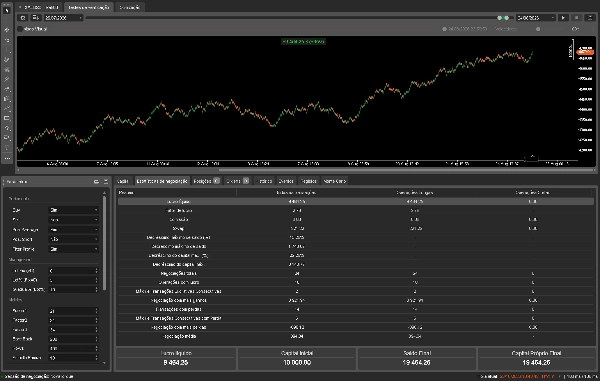This screenshot has width=600, height=381.
Task: Open backtesting settings icon beside start date
Action: coord(23,18)
